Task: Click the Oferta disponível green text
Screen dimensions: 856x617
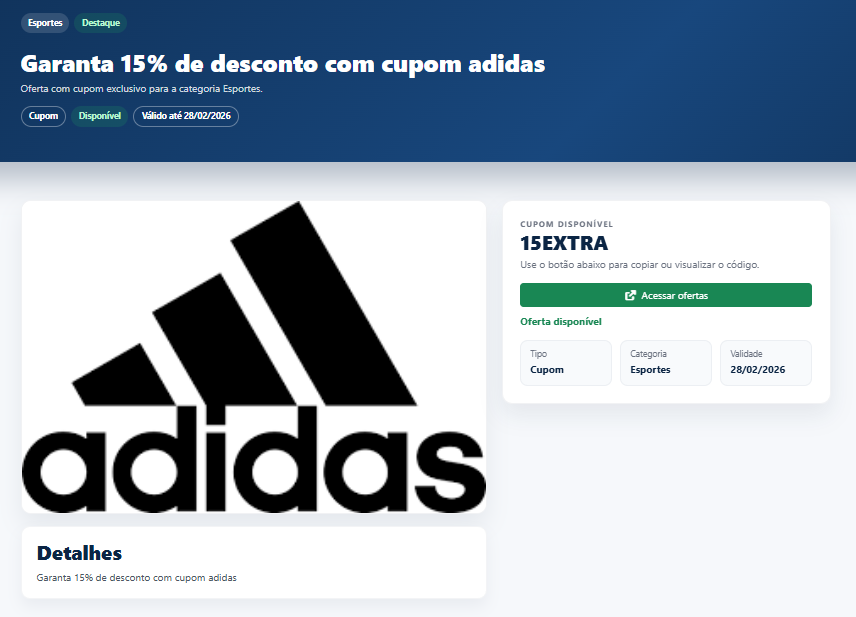Action: [x=561, y=322]
